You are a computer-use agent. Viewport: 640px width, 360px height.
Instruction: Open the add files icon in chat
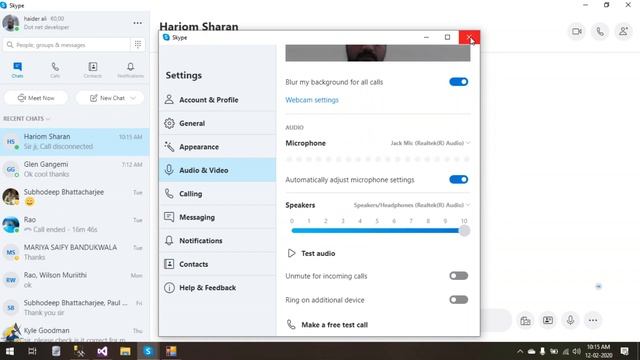pyautogui.click(x=525, y=320)
